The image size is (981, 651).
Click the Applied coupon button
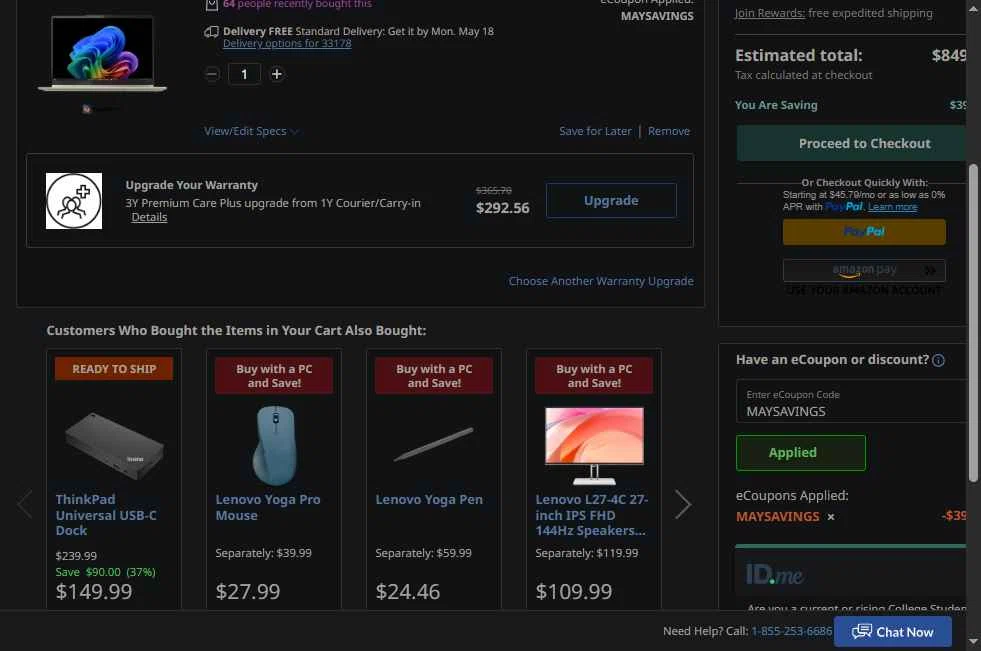801,453
